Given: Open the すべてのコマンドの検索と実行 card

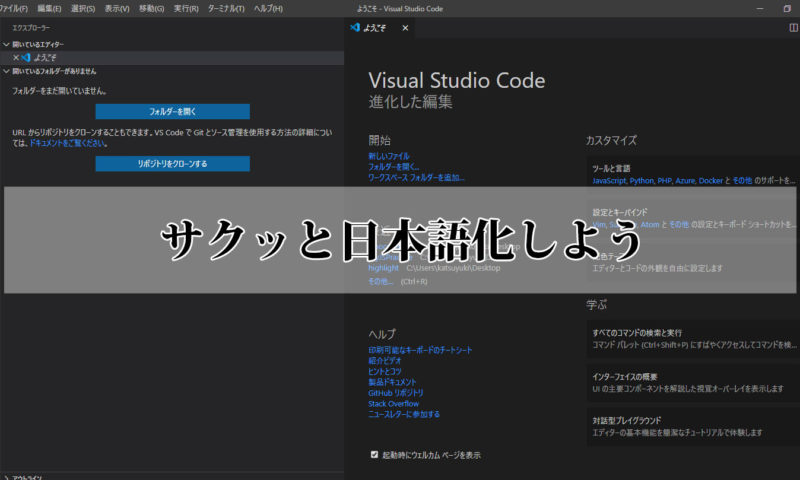Looking at the screenshot, I should (x=693, y=339).
